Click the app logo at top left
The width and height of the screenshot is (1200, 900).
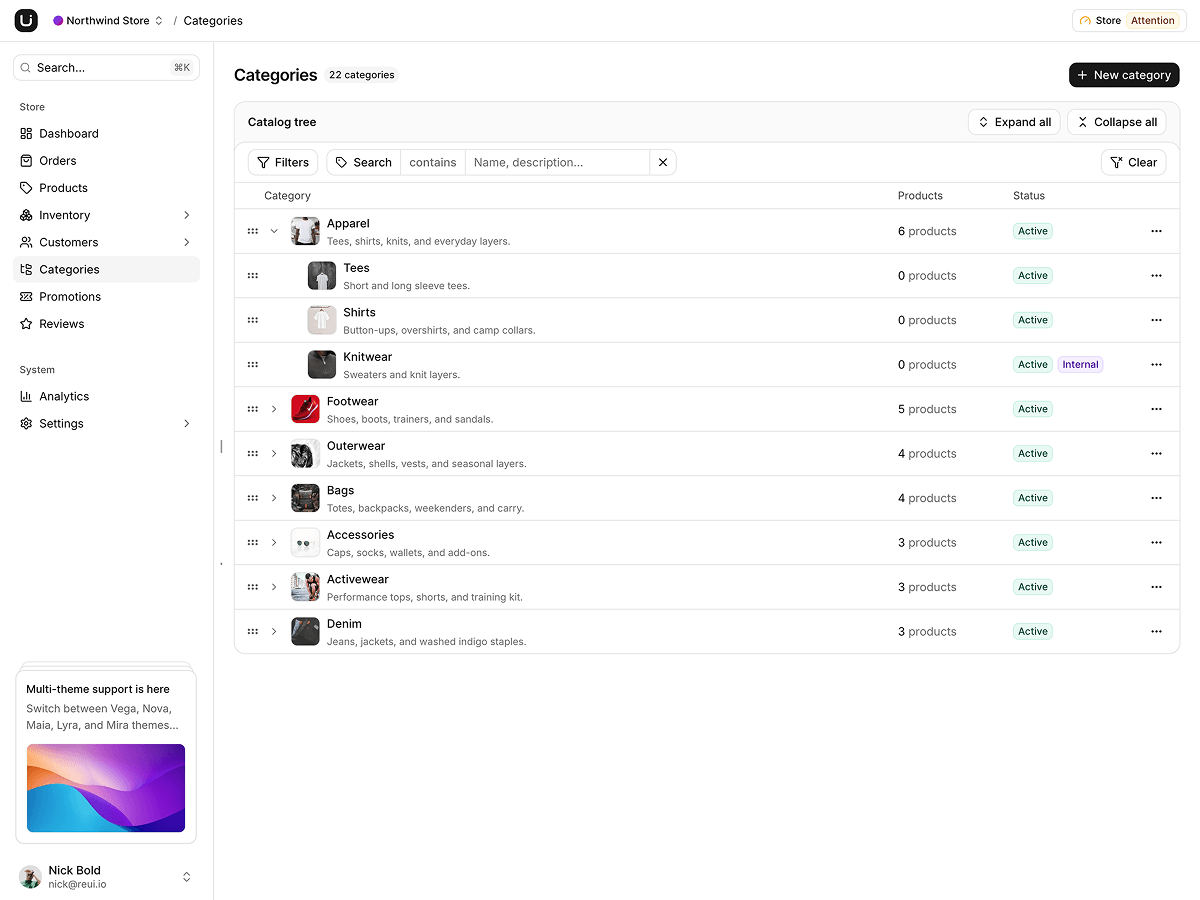[x=26, y=20]
